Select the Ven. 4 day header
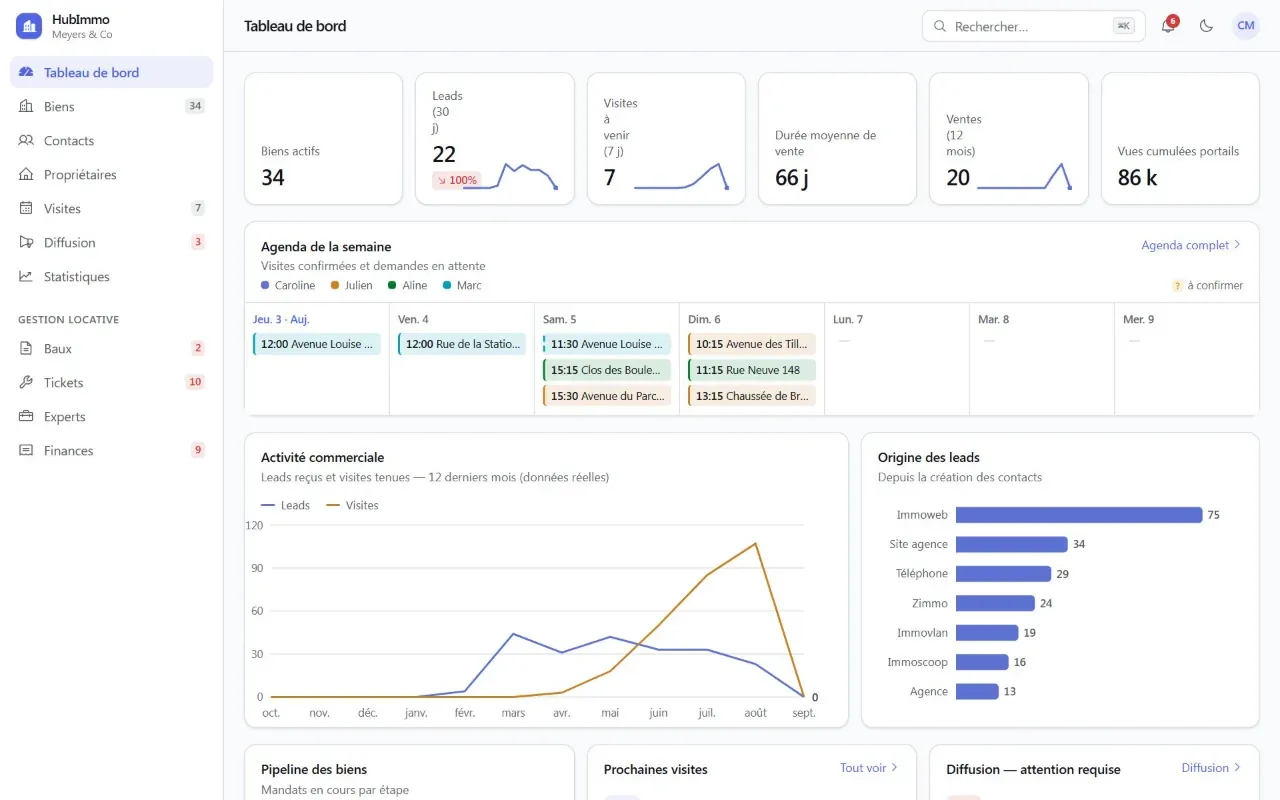1280x800 pixels. (x=413, y=319)
